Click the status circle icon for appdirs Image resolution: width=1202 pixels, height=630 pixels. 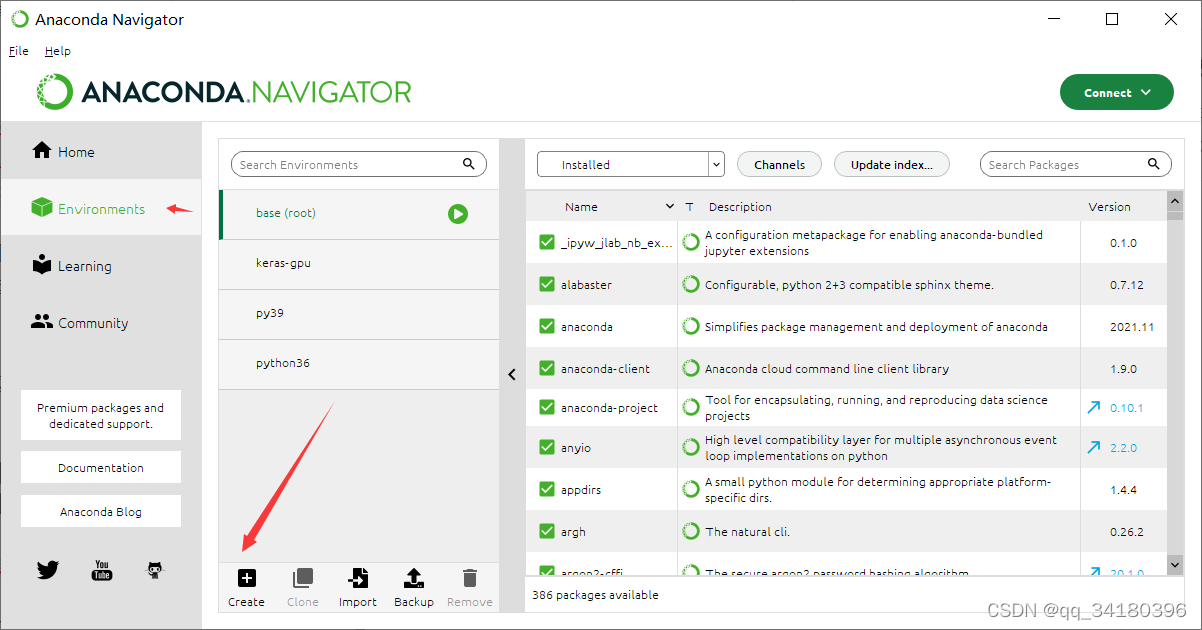point(691,489)
